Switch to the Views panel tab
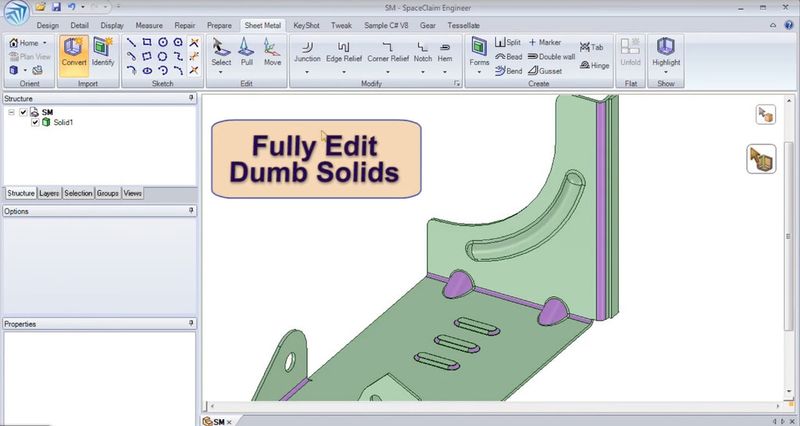The width and height of the screenshot is (800, 426). click(133, 193)
